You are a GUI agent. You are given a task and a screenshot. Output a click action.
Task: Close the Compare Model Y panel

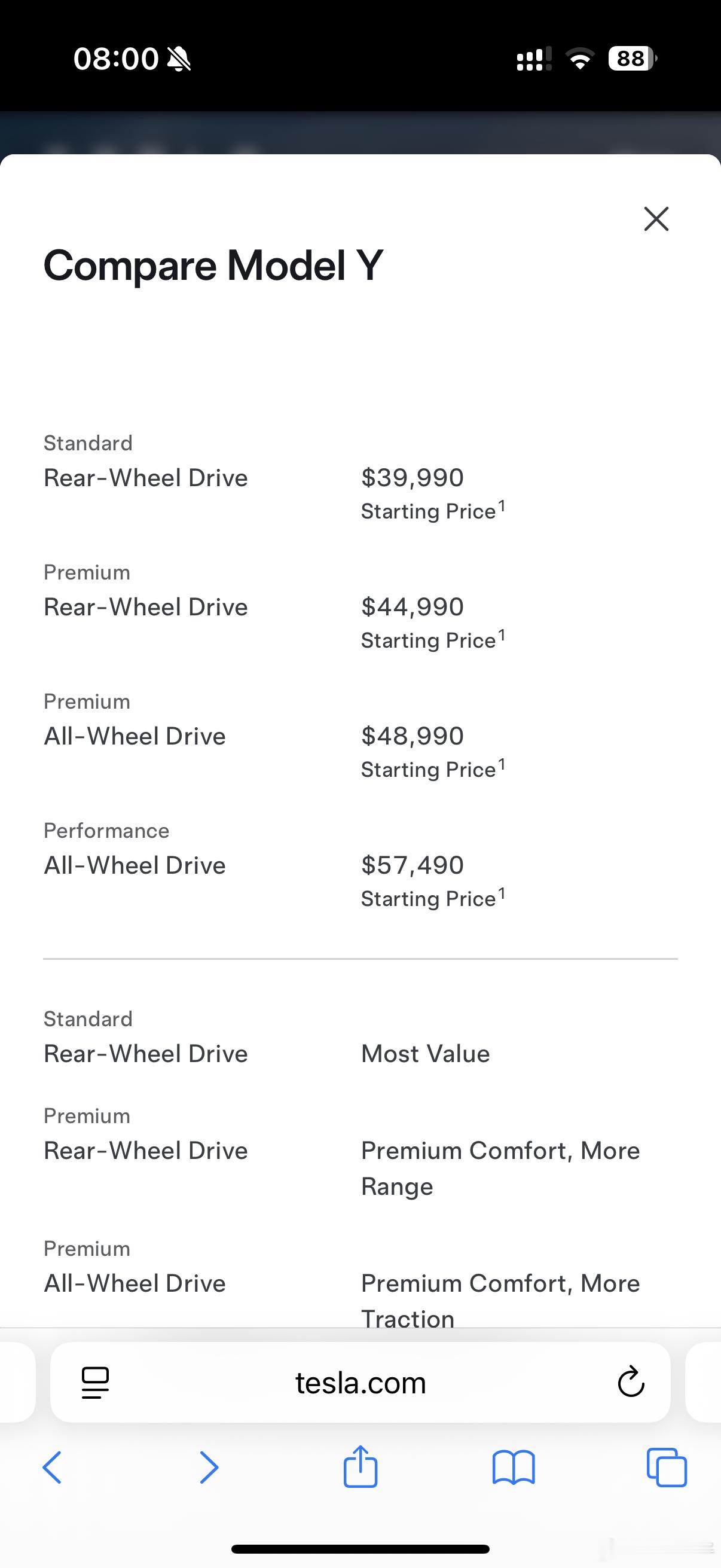[656, 219]
